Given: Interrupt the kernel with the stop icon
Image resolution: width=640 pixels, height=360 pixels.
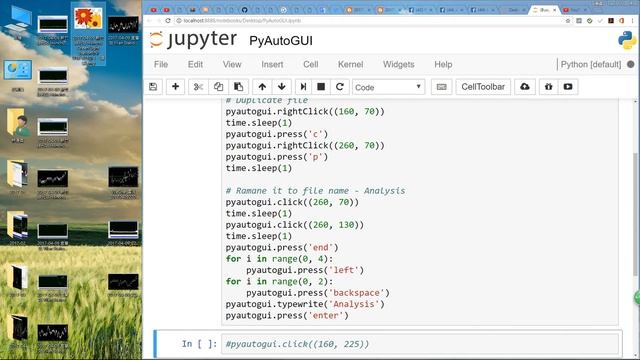Looking at the screenshot, I should coord(321,87).
